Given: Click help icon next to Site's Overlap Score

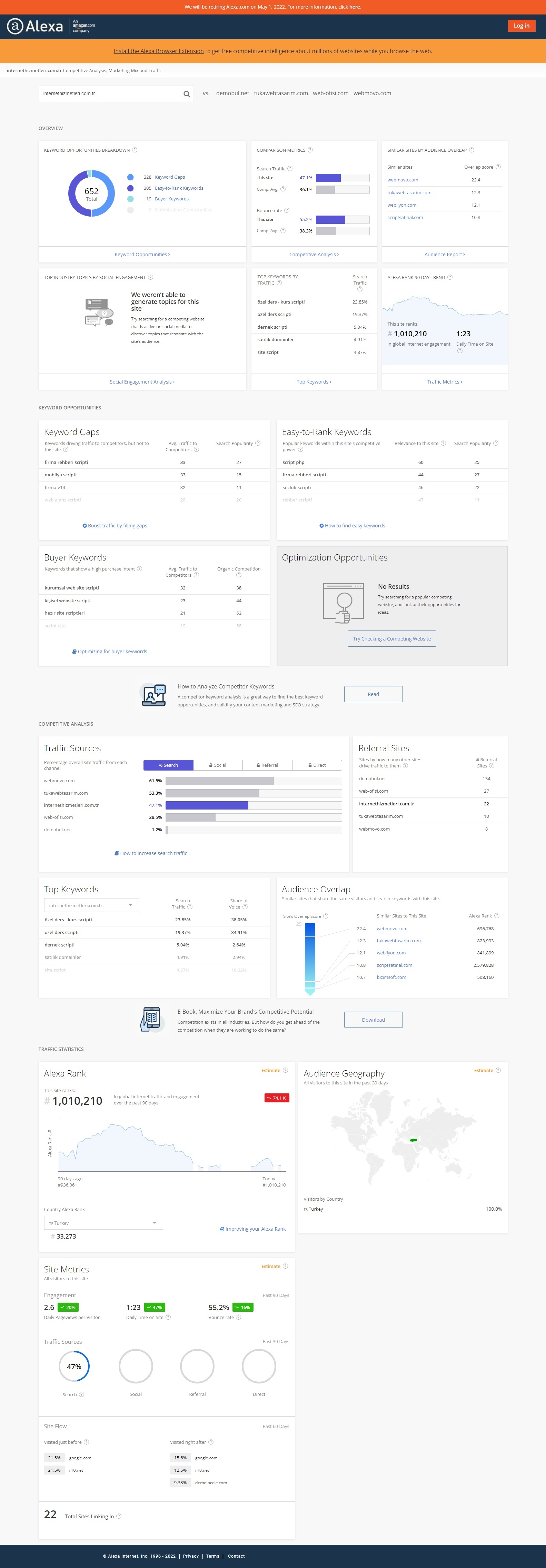Looking at the screenshot, I should click(x=326, y=916).
